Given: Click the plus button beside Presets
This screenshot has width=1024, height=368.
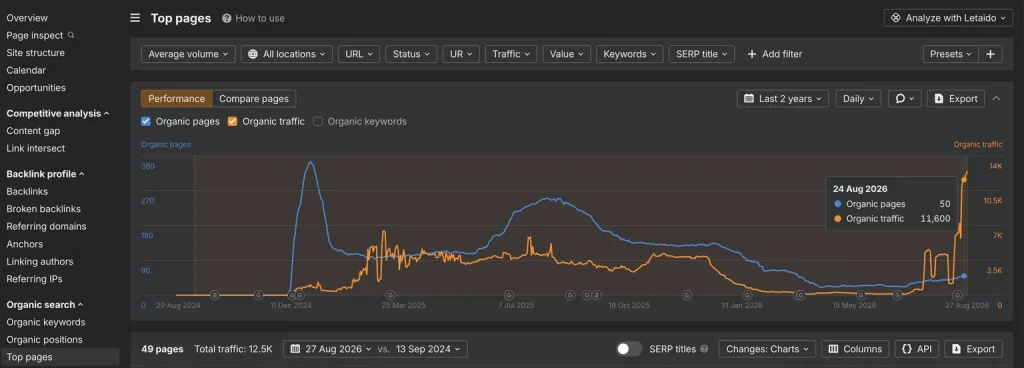Looking at the screenshot, I should (990, 54).
